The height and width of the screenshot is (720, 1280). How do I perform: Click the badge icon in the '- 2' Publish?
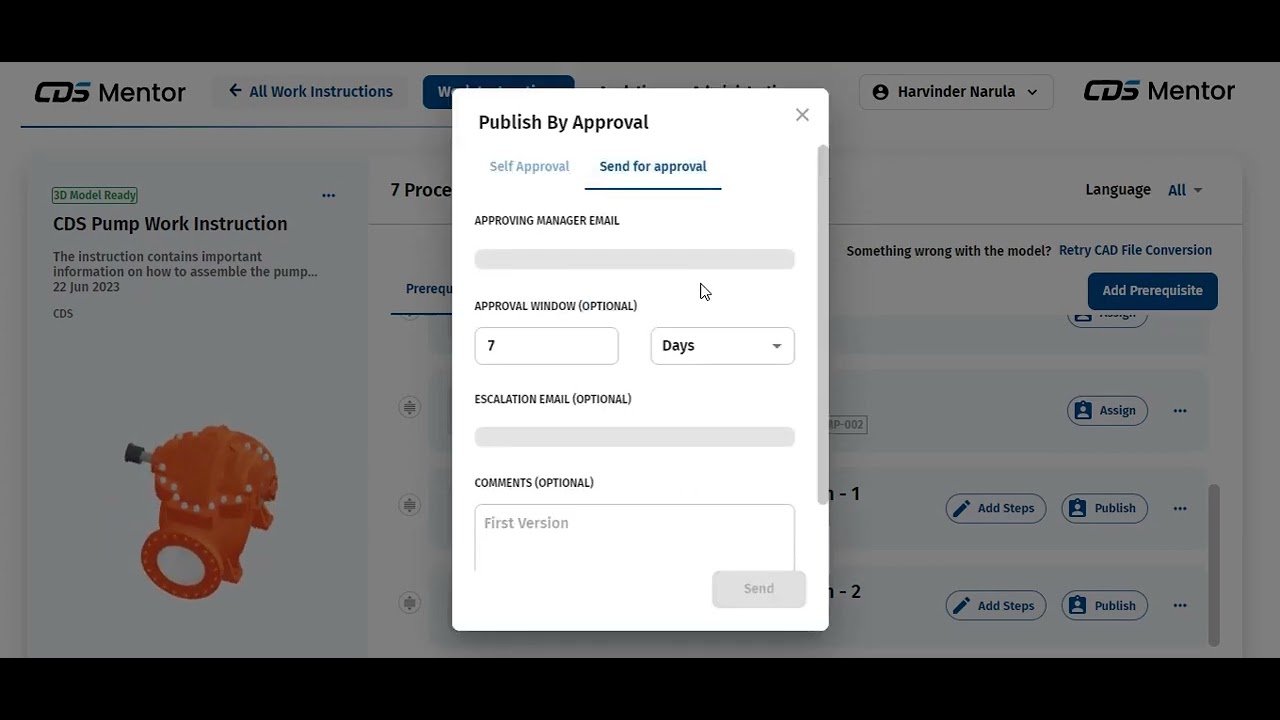click(1077, 606)
